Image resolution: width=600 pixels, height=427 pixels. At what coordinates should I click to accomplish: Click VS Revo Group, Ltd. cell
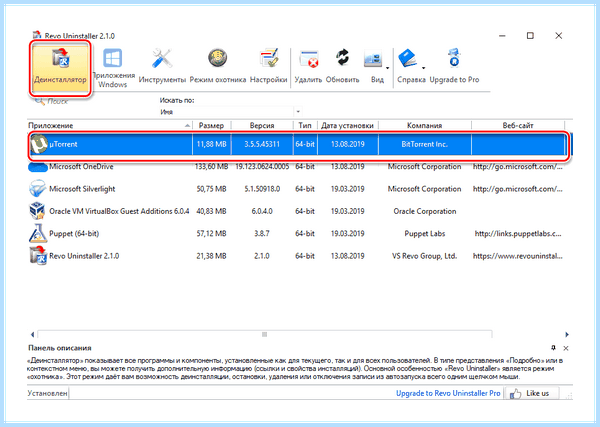point(424,256)
